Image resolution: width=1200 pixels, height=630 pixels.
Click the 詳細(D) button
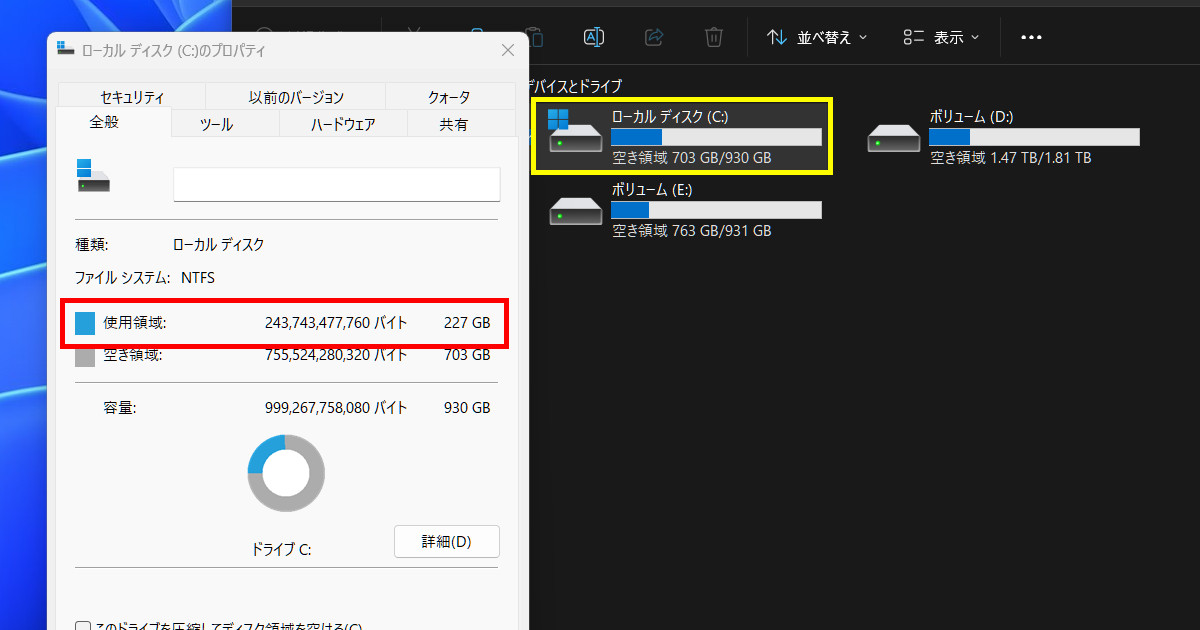click(446, 541)
